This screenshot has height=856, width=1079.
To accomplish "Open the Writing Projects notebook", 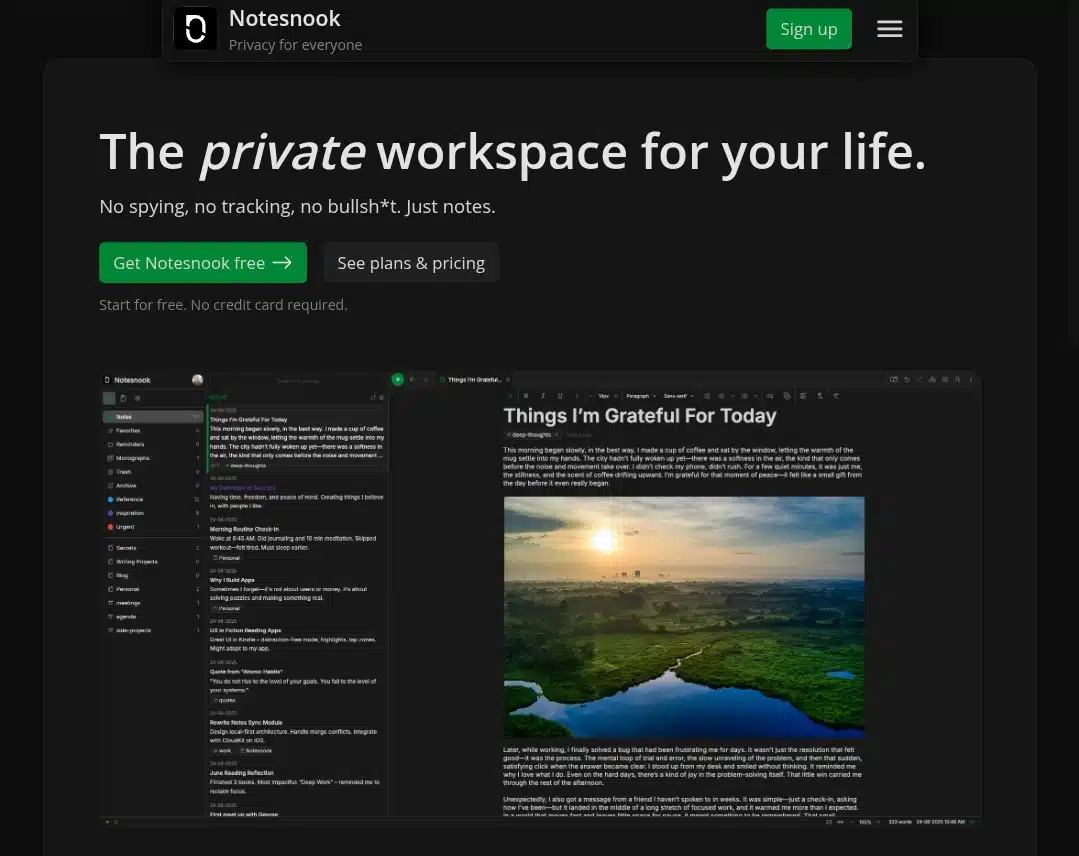I will click(x=153, y=561).
